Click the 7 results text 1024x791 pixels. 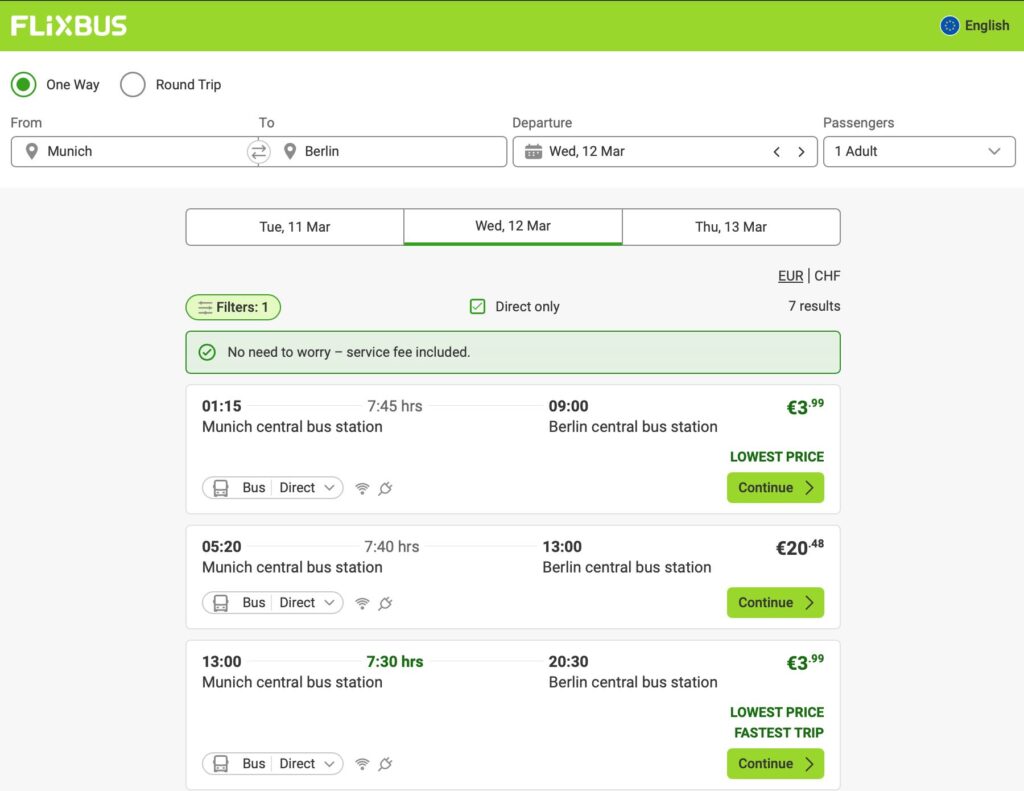814,306
